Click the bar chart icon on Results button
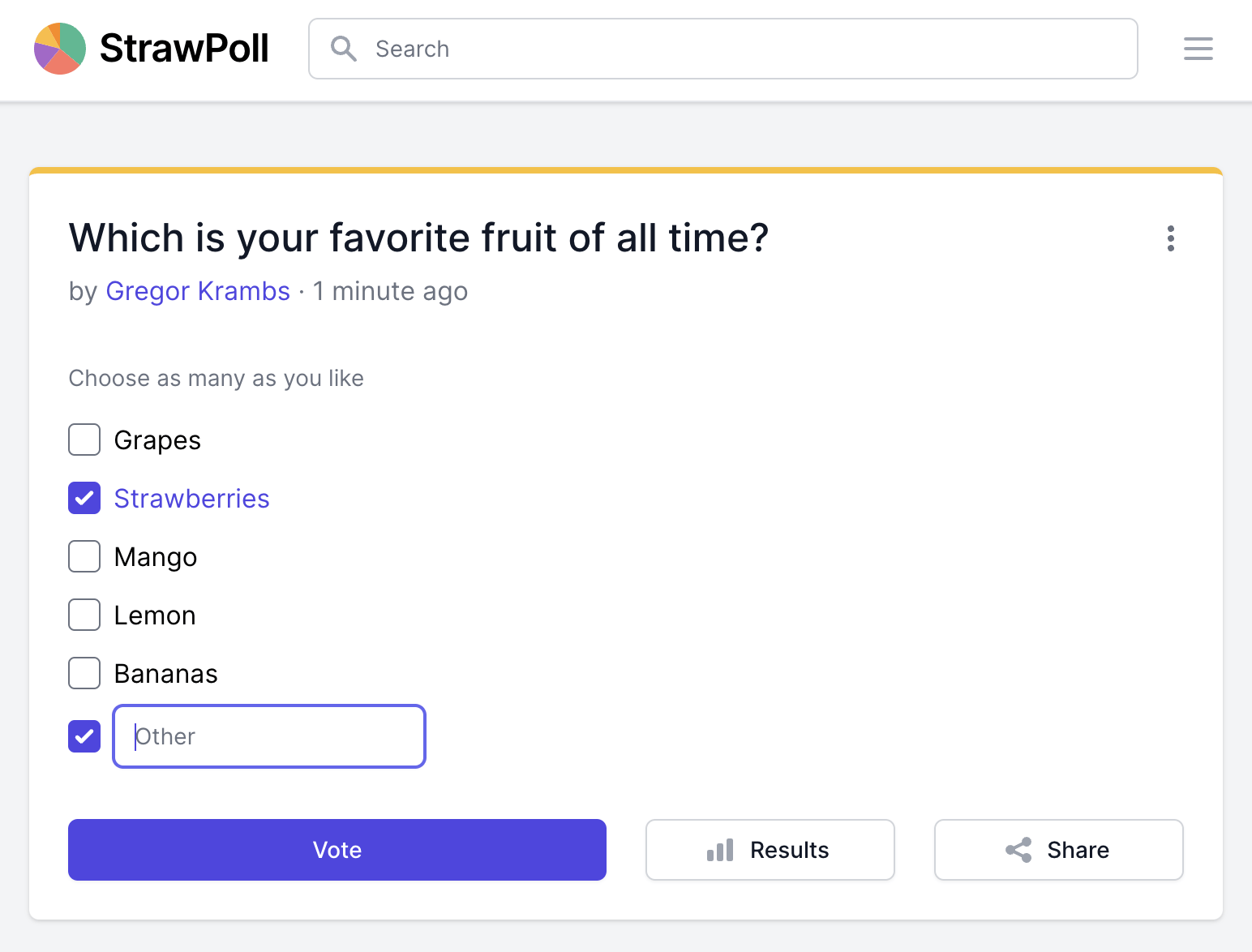Image resolution: width=1252 pixels, height=952 pixels. point(722,850)
